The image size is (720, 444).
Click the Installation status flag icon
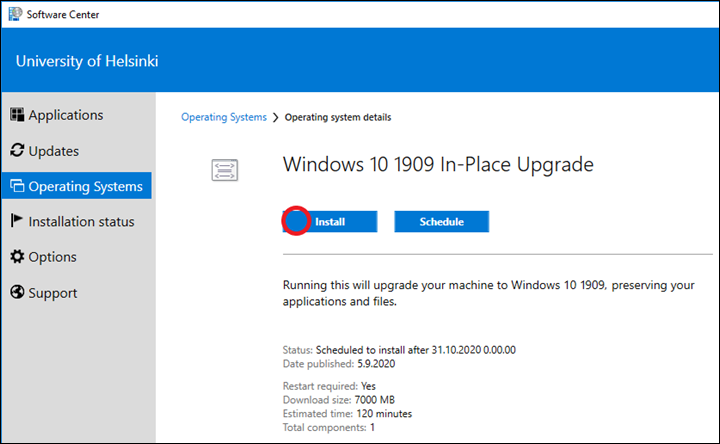17,220
